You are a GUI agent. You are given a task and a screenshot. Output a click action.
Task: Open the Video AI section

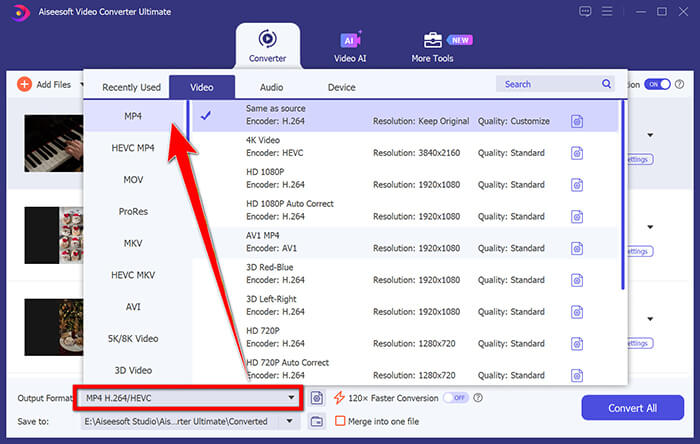(x=350, y=47)
